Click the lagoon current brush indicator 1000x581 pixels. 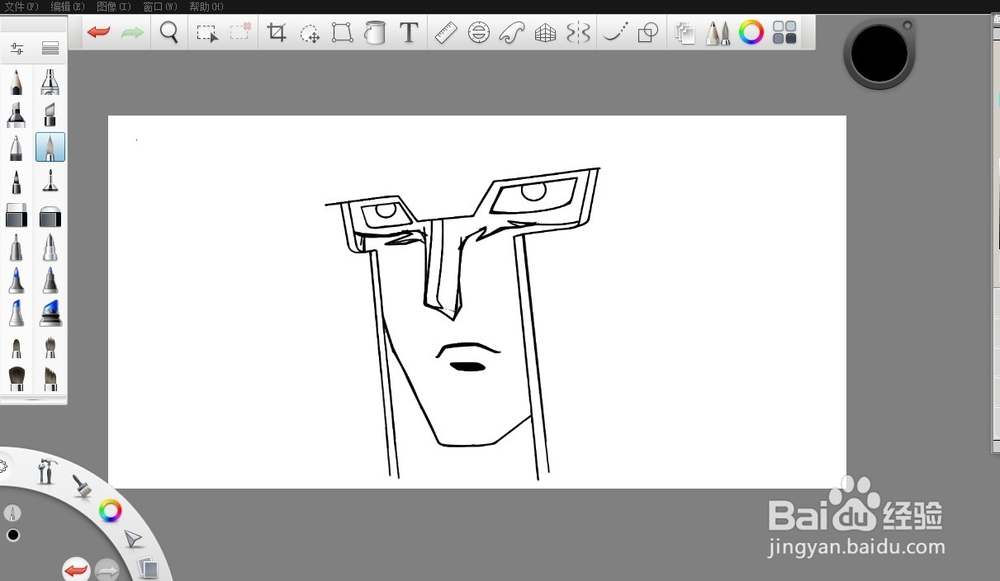12,513
